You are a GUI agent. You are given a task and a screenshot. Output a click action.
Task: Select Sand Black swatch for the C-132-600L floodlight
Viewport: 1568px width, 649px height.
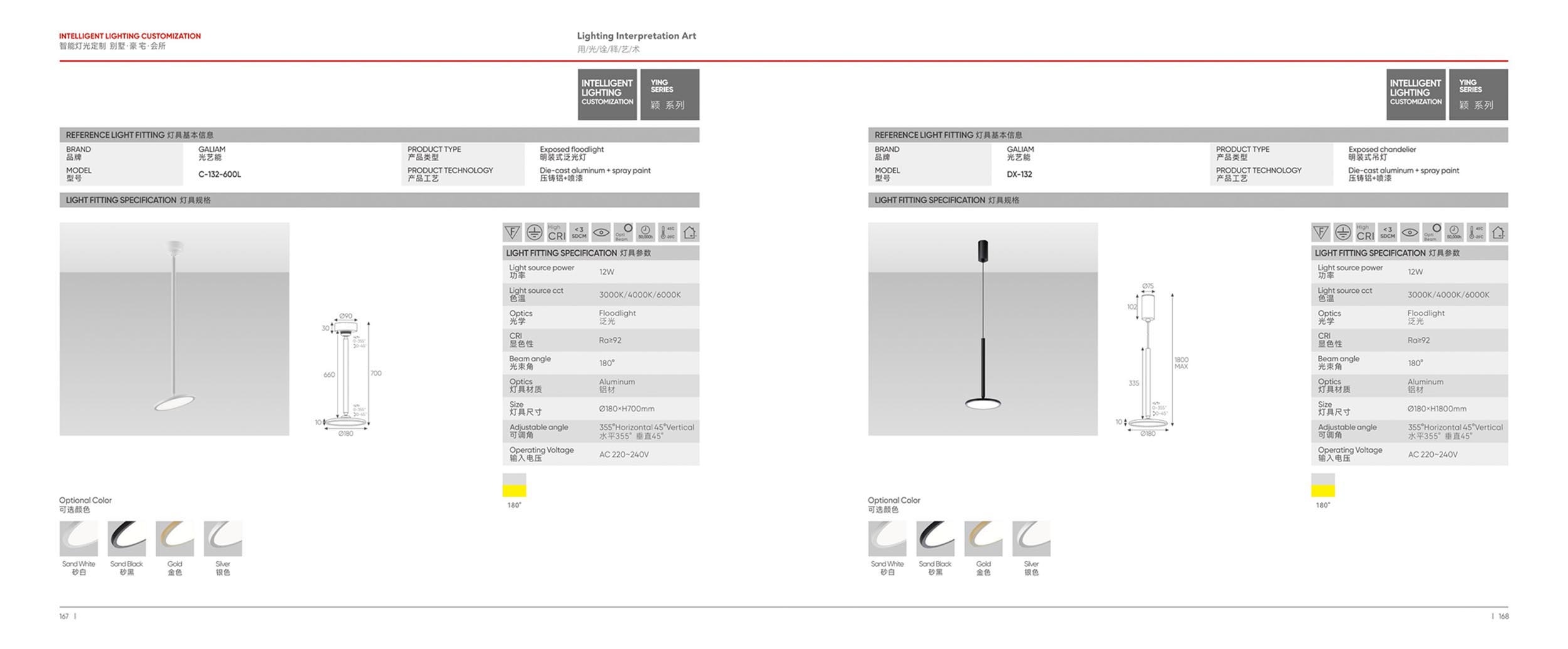127,538
